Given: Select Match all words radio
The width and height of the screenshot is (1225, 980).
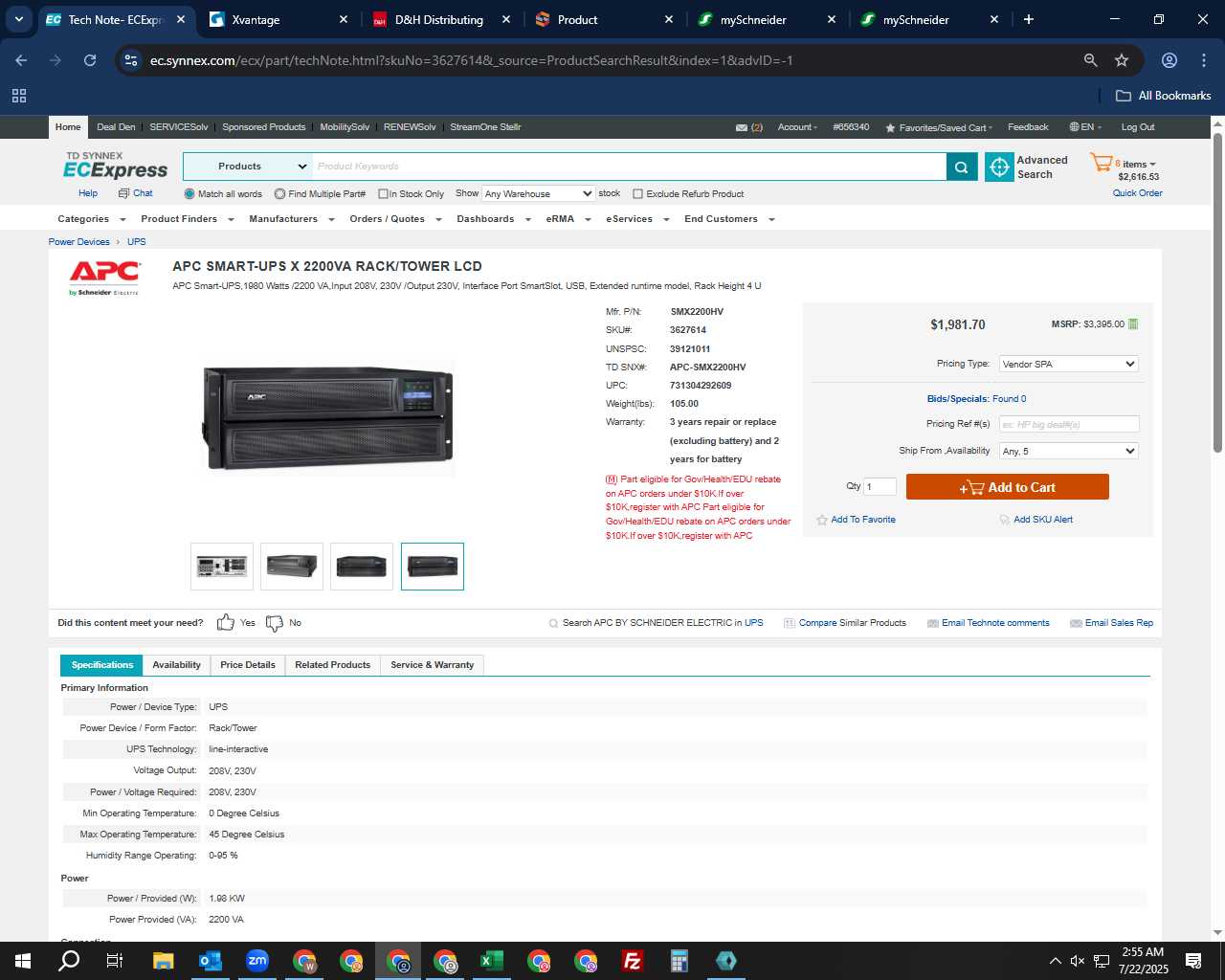Looking at the screenshot, I should click(189, 194).
